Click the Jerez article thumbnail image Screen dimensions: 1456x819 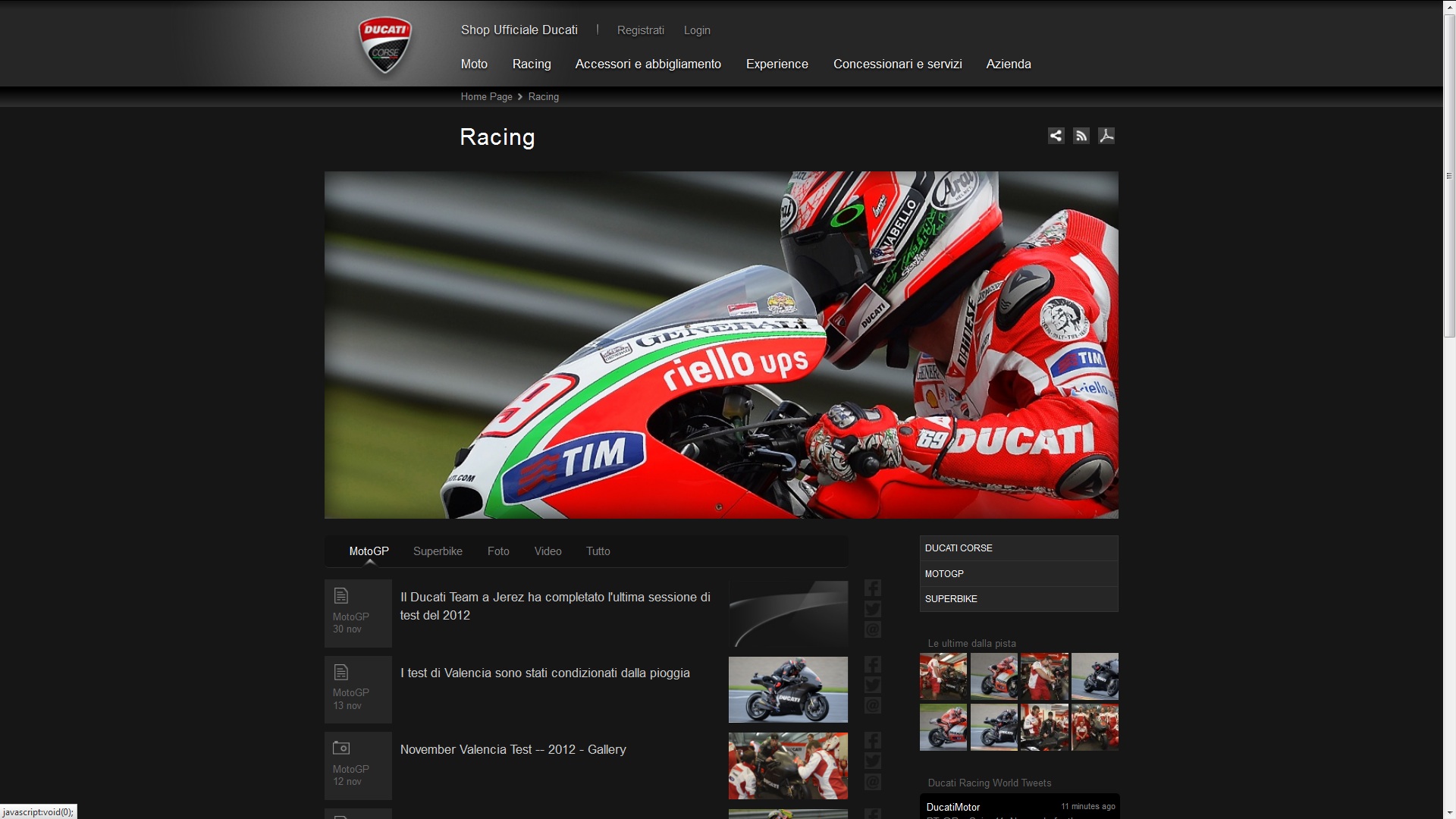(788, 613)
